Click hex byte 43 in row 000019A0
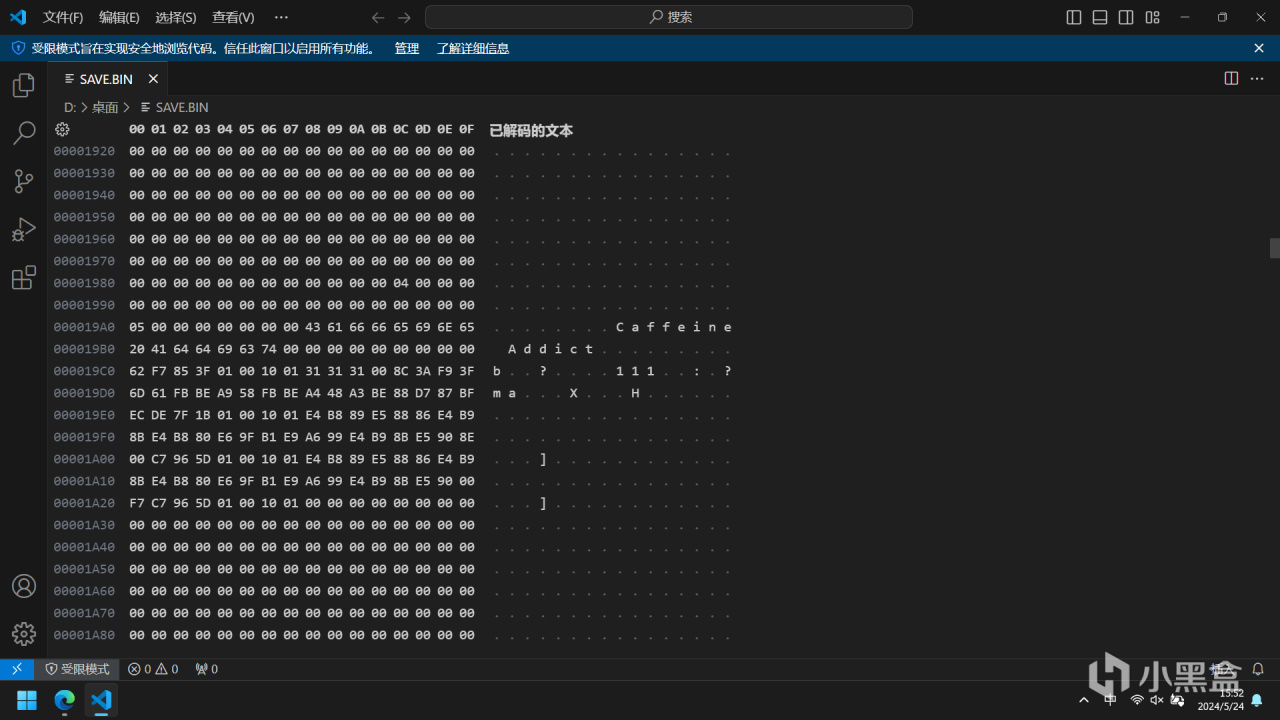Viewport: 1280px width, 720px height. coord(313,327)
